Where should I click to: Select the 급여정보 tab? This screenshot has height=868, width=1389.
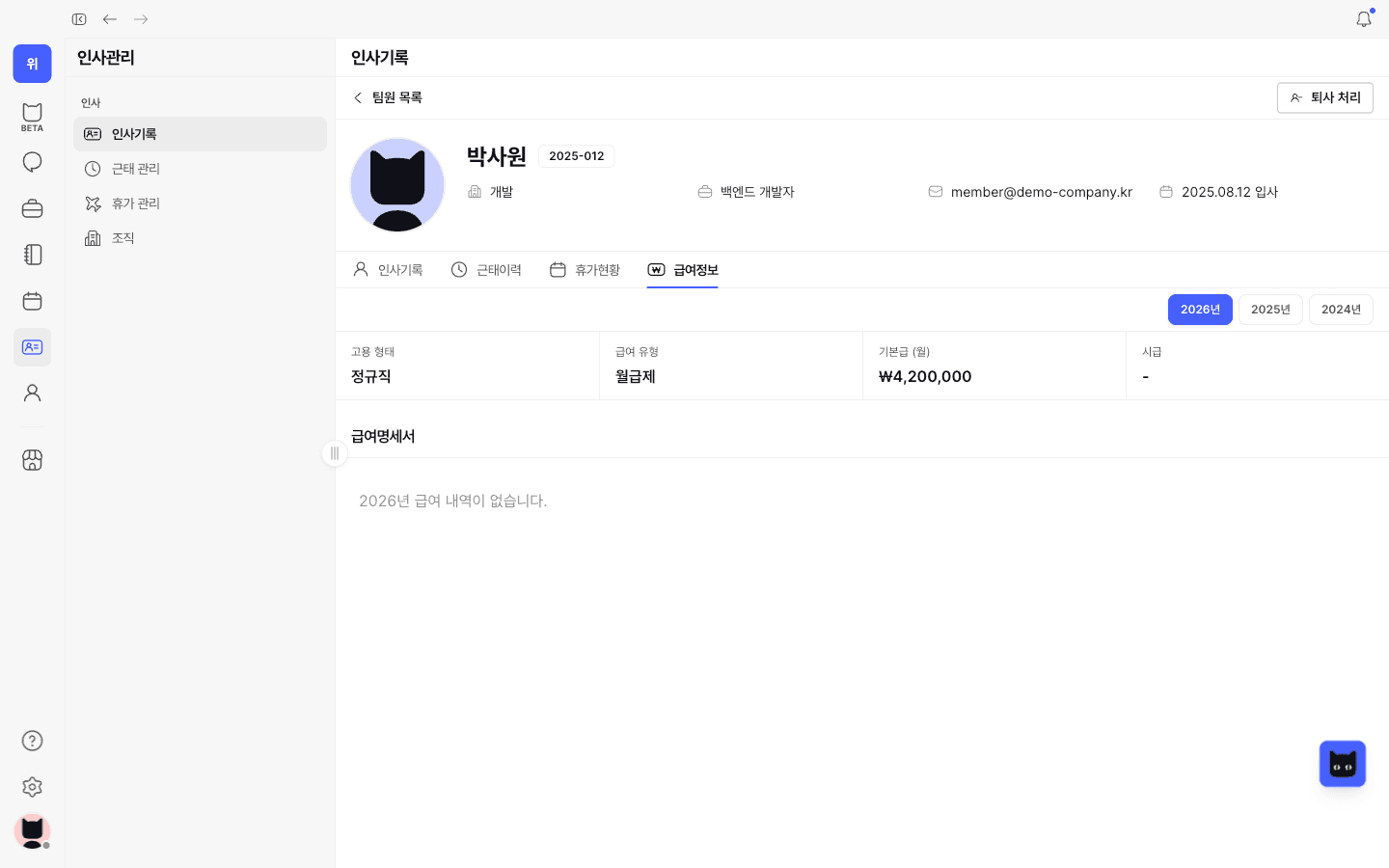(683, 270)
